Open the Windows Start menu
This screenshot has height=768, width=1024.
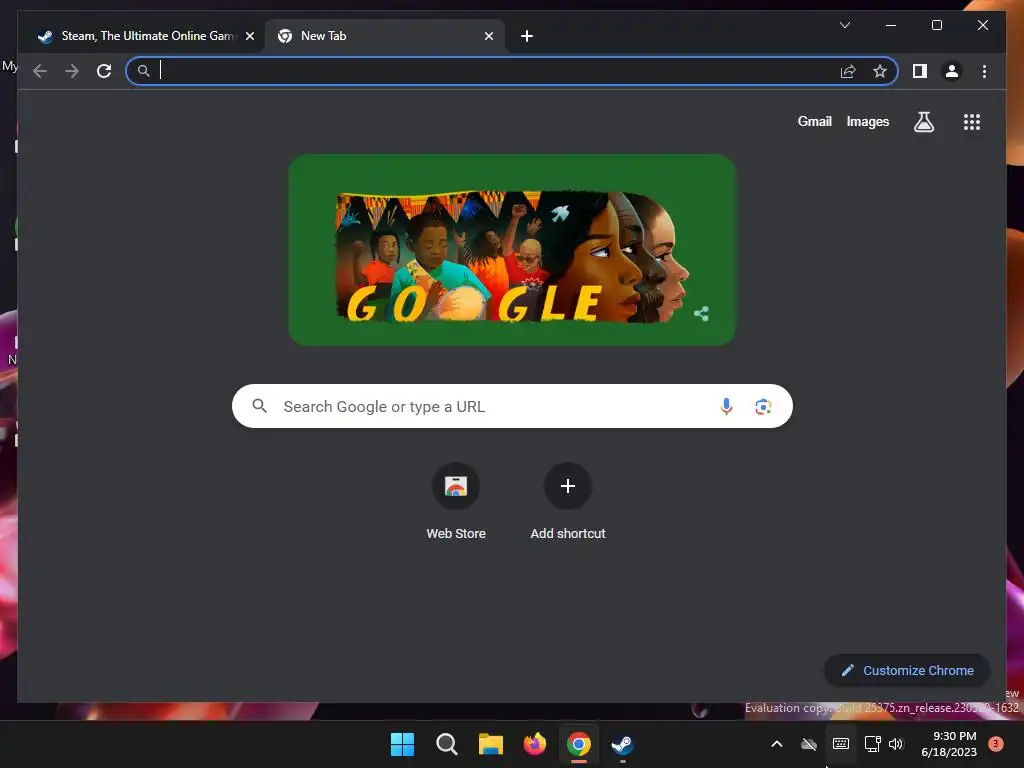[x=402, y=744]
